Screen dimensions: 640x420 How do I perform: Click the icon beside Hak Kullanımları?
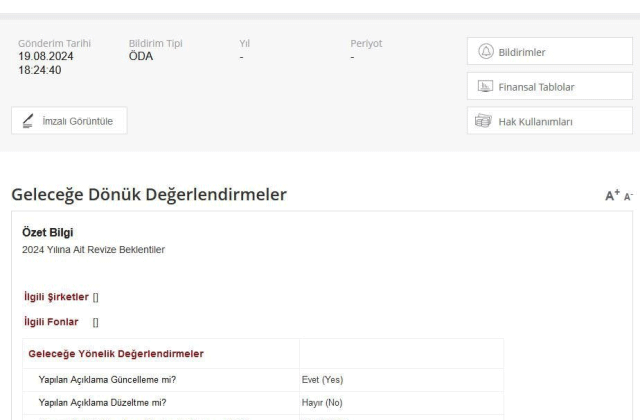tap(485, 122)
